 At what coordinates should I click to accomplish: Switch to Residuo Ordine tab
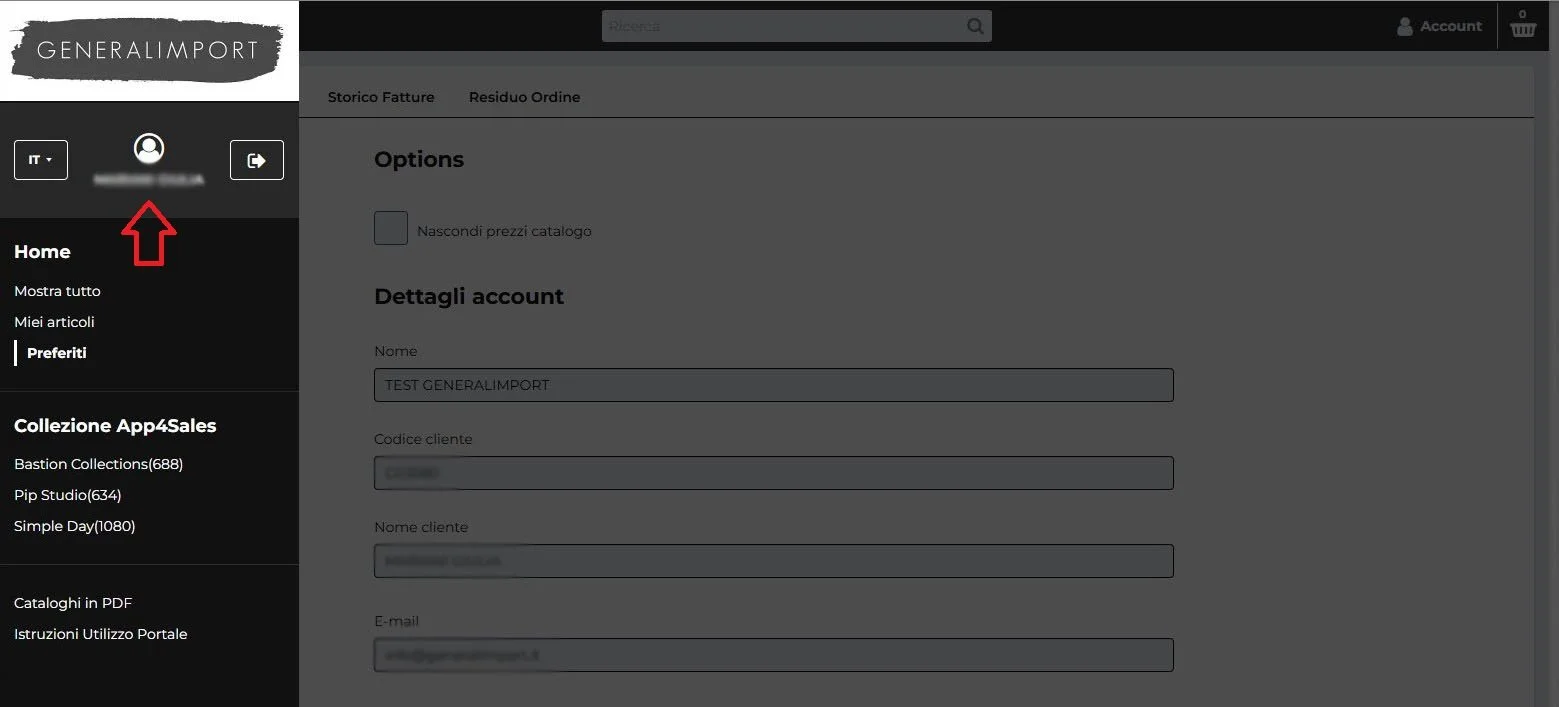coord(524,97)
